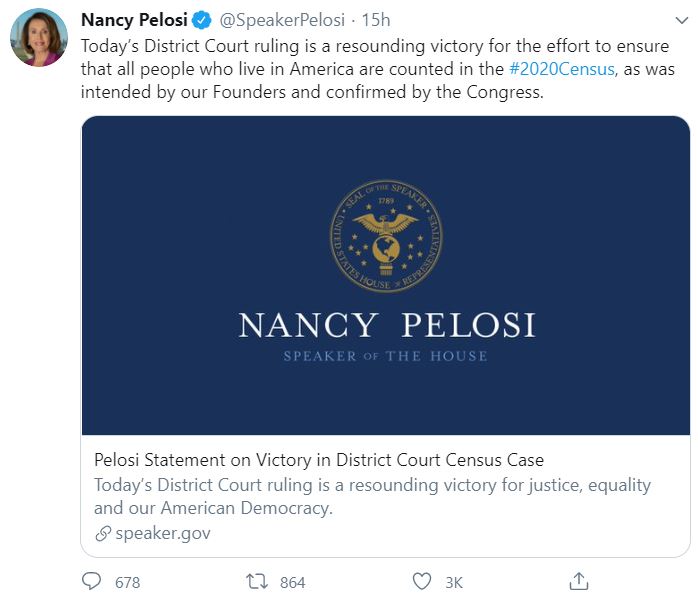Image resolution: width=698 pixels, height=600 pixels.
Task: Open the Pelosi Statement card headline
Action: point(319,460)
